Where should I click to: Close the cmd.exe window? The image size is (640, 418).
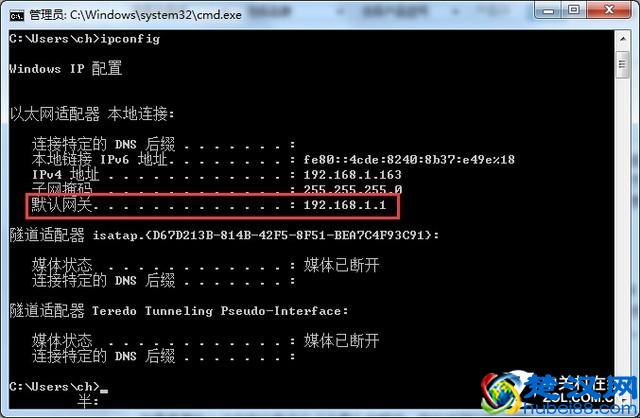[x=609, y=10]
